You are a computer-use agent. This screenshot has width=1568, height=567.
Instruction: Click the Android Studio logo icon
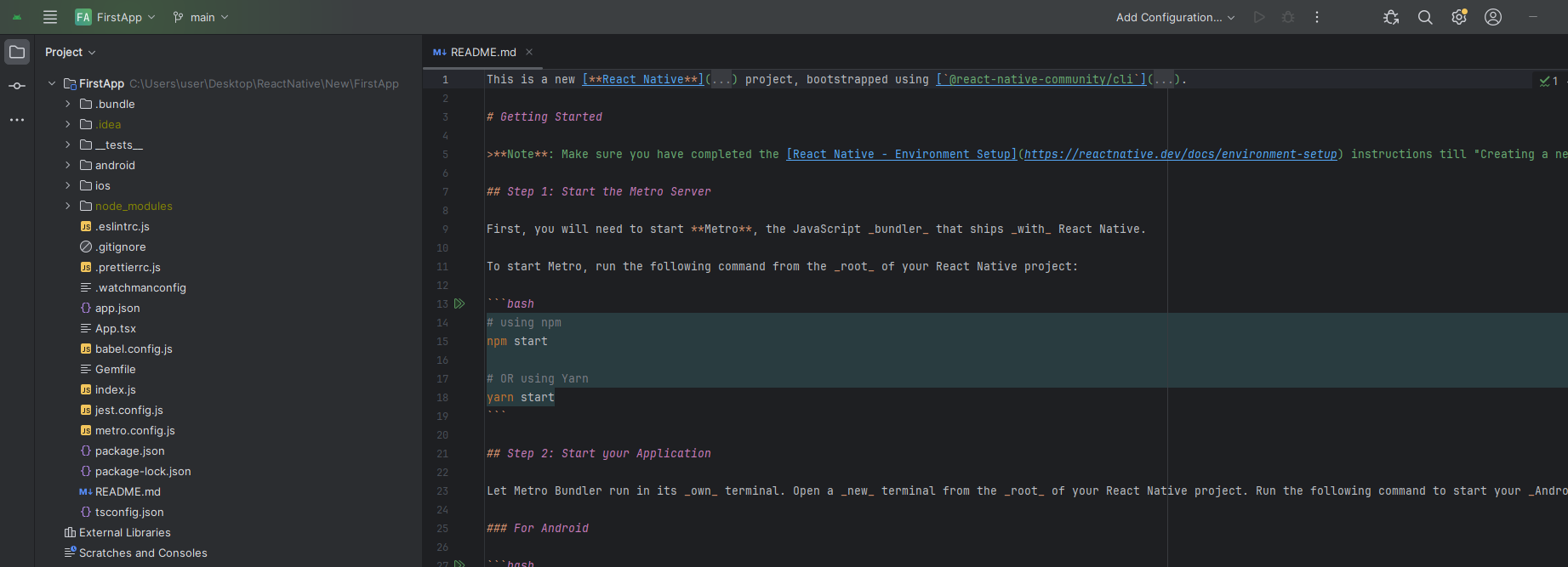pyautogui.click(x=17, y=17)
